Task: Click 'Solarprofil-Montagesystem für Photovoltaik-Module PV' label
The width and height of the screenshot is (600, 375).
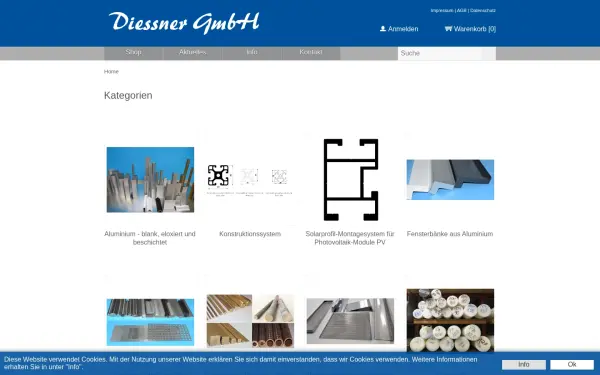Action: point(350,238)
